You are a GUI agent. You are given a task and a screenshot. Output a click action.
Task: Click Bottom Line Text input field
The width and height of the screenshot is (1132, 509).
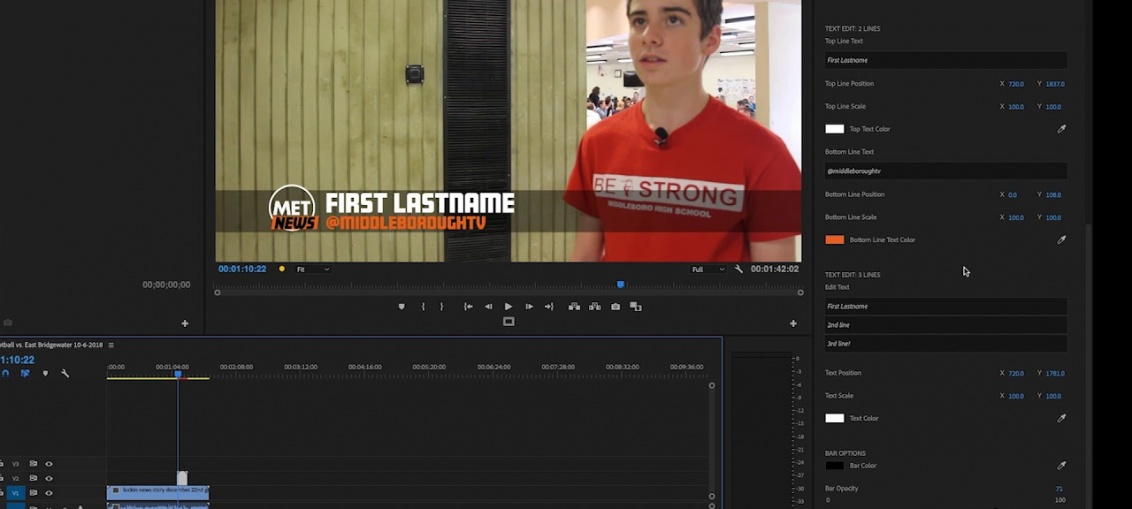click(946, 171)
